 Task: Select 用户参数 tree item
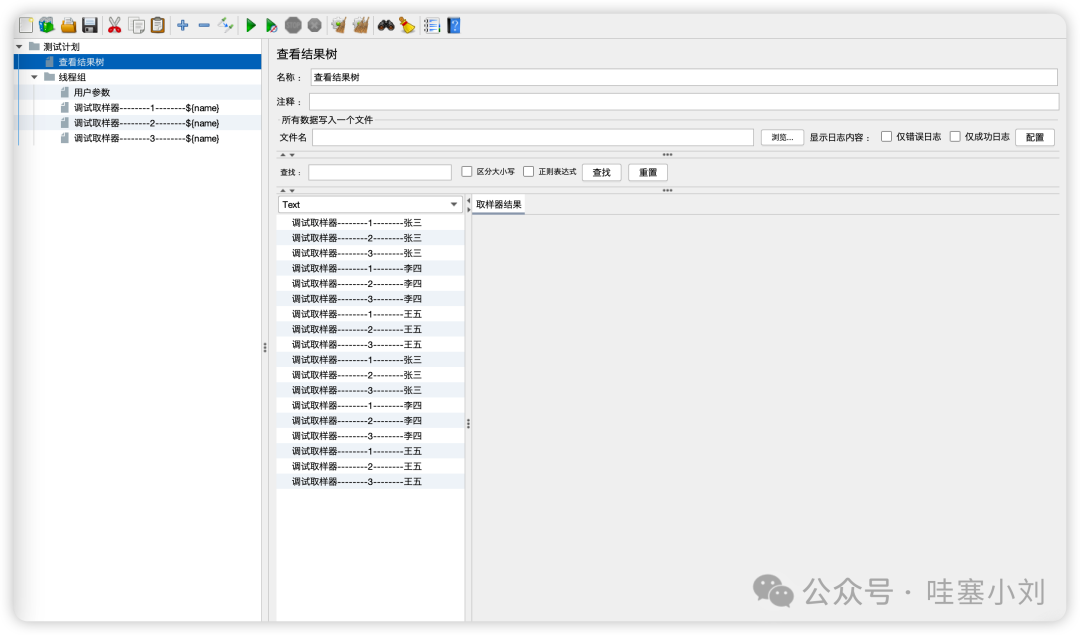point(92,92)
